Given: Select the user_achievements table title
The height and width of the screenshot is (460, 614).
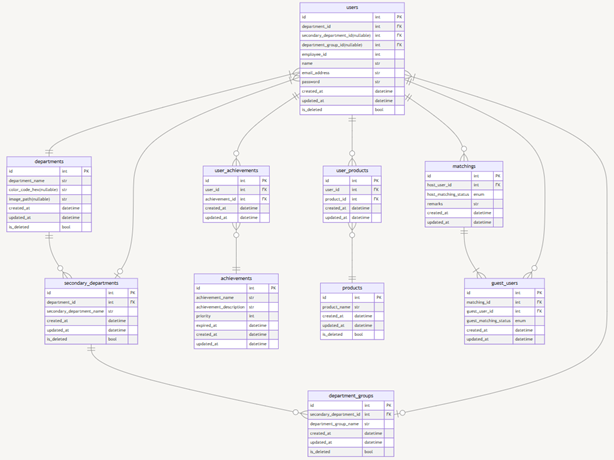Looking at the screenshot, I should tap(236, 171).
